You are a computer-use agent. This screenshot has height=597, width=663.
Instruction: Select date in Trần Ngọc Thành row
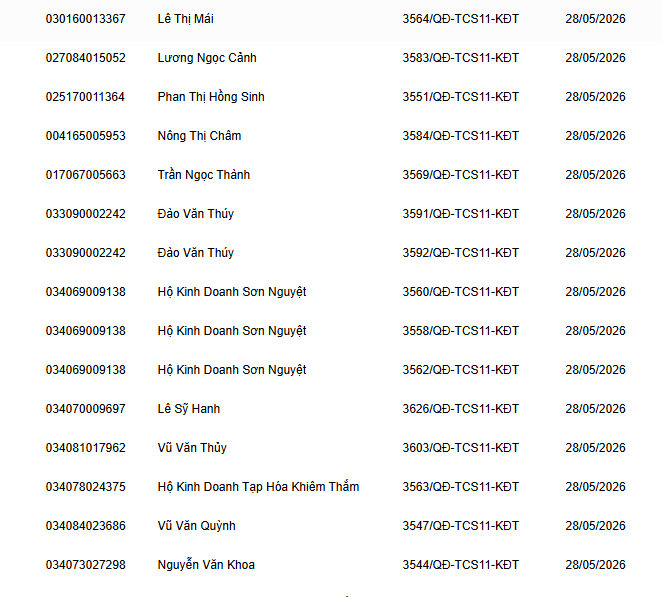point(595,175)
